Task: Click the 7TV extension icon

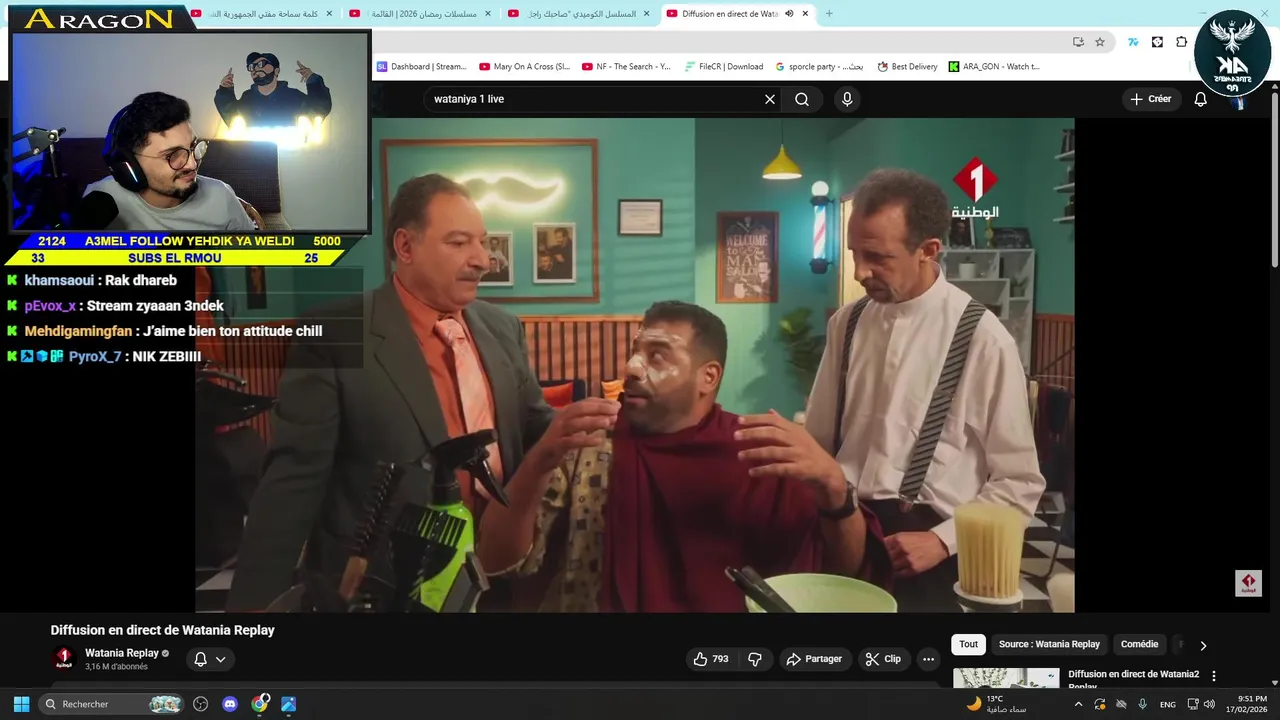Action: (1133, 42)
